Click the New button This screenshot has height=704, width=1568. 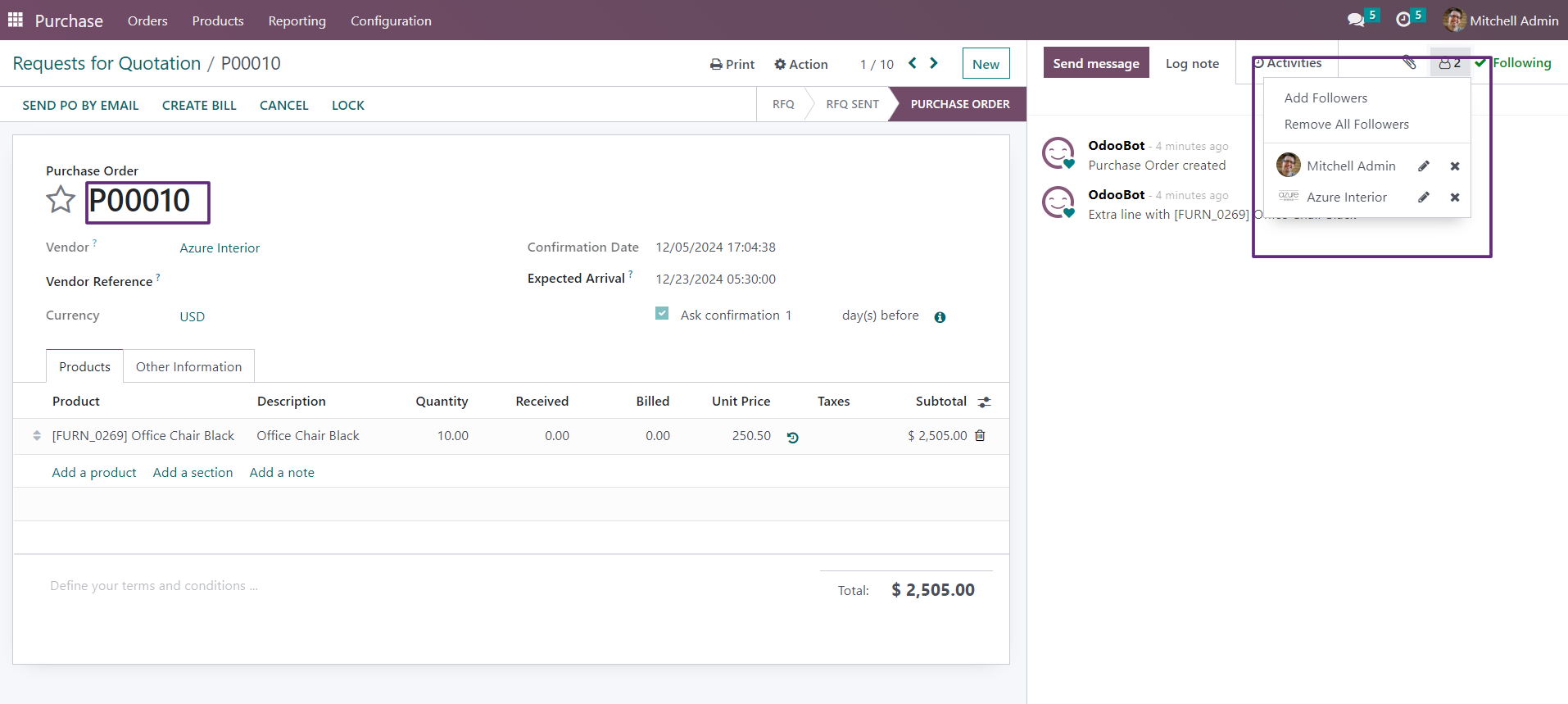(x=986, y=63)
